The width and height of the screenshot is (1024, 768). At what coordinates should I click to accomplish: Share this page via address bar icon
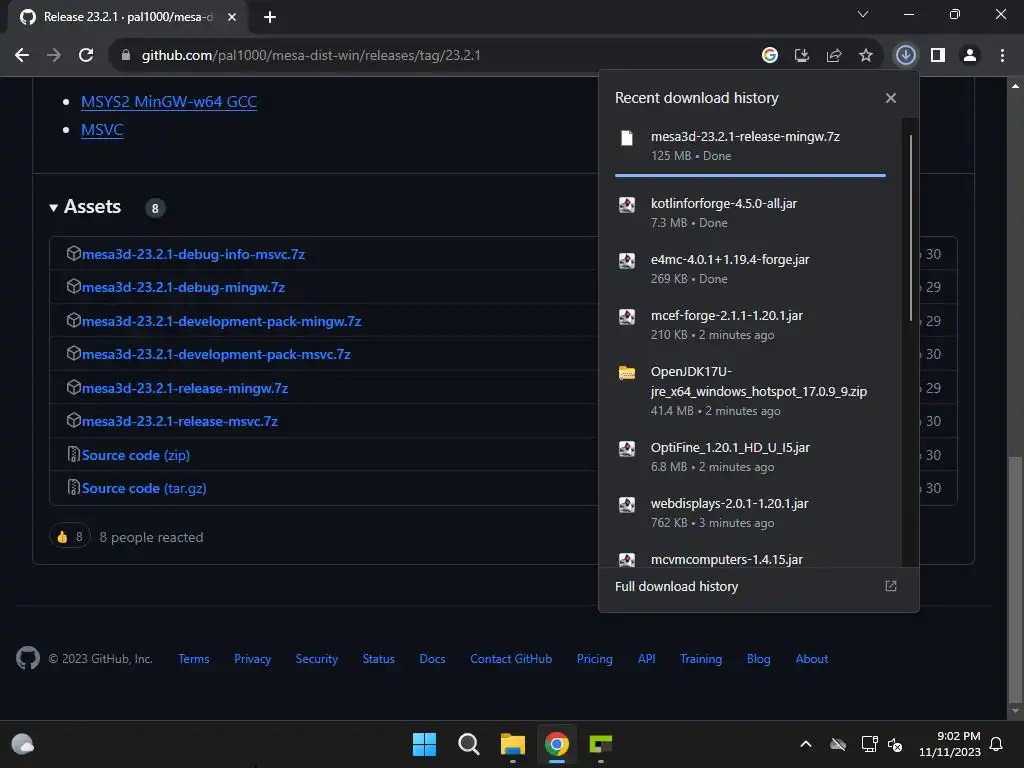click(x=834, y=56)
